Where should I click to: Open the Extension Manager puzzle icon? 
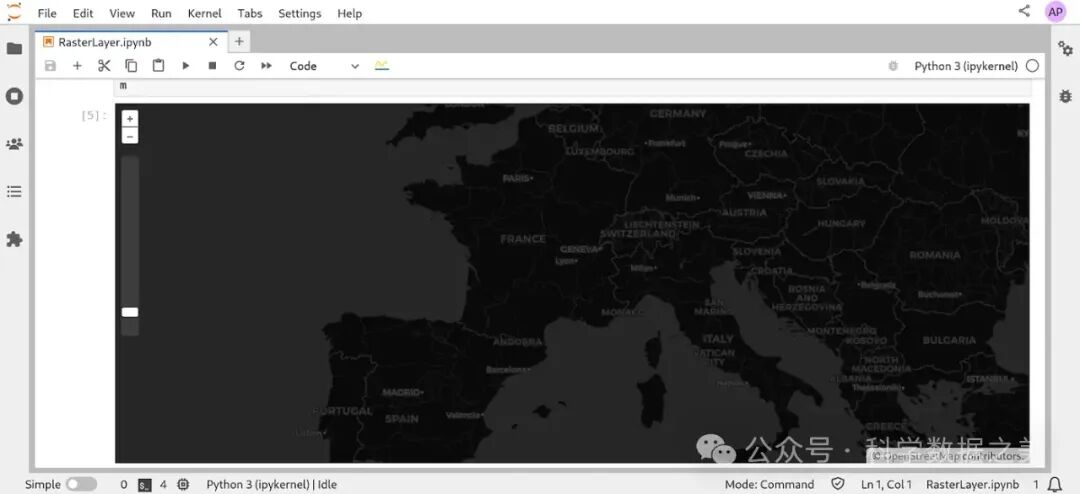14,239
